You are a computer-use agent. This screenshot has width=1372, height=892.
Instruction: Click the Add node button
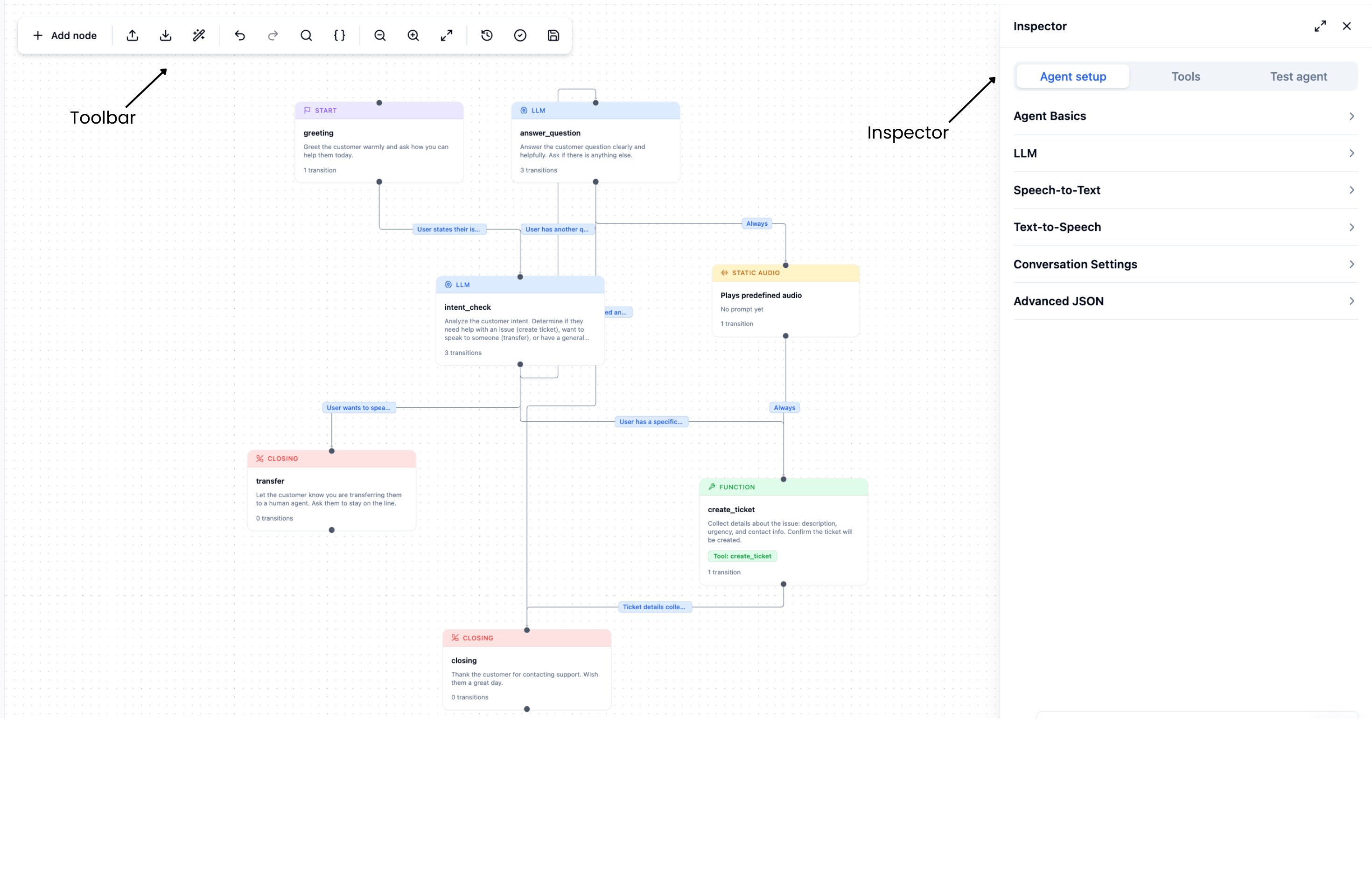pyautogui.click(x=64, y=36)
